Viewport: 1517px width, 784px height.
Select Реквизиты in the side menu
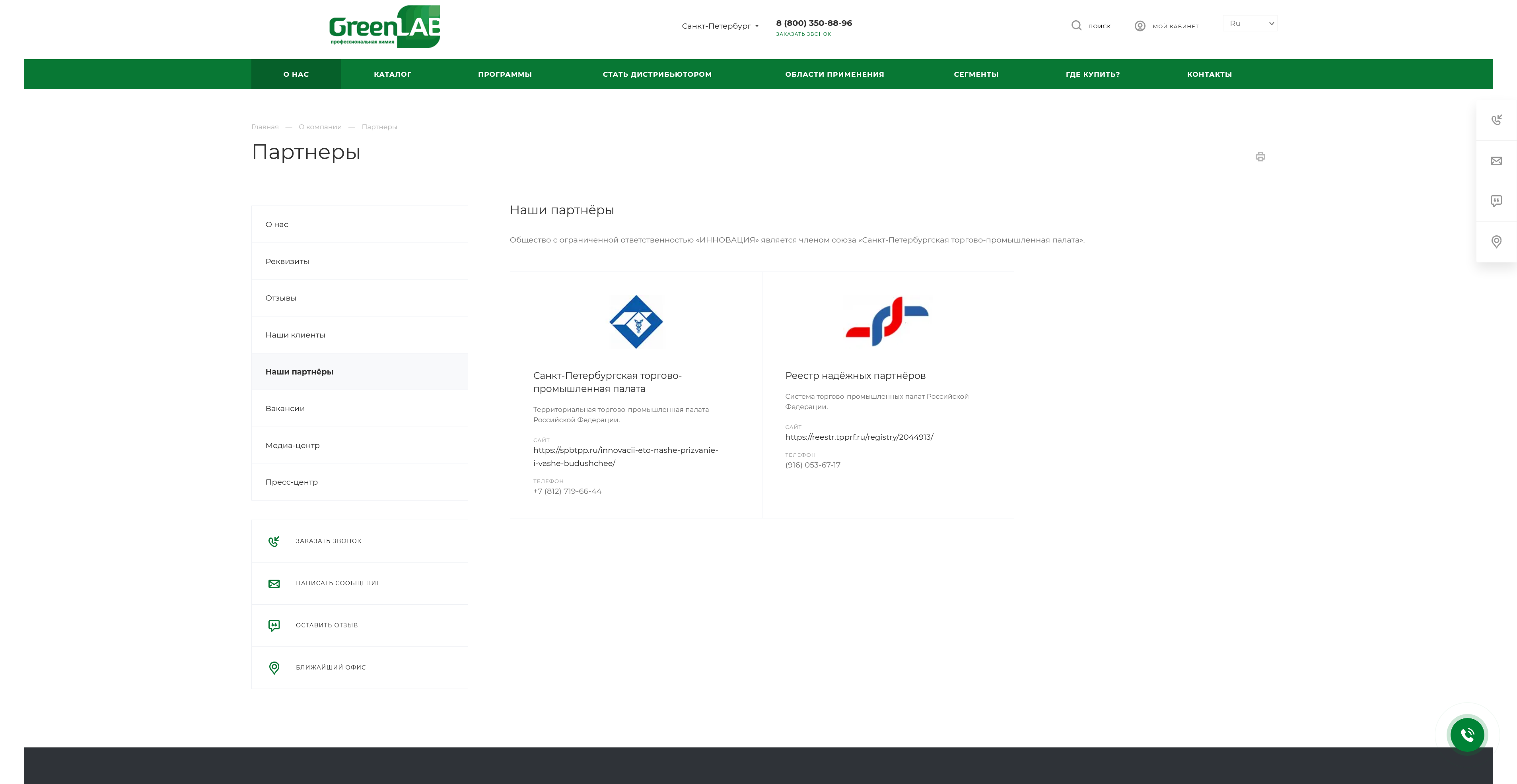pos(359,261)
